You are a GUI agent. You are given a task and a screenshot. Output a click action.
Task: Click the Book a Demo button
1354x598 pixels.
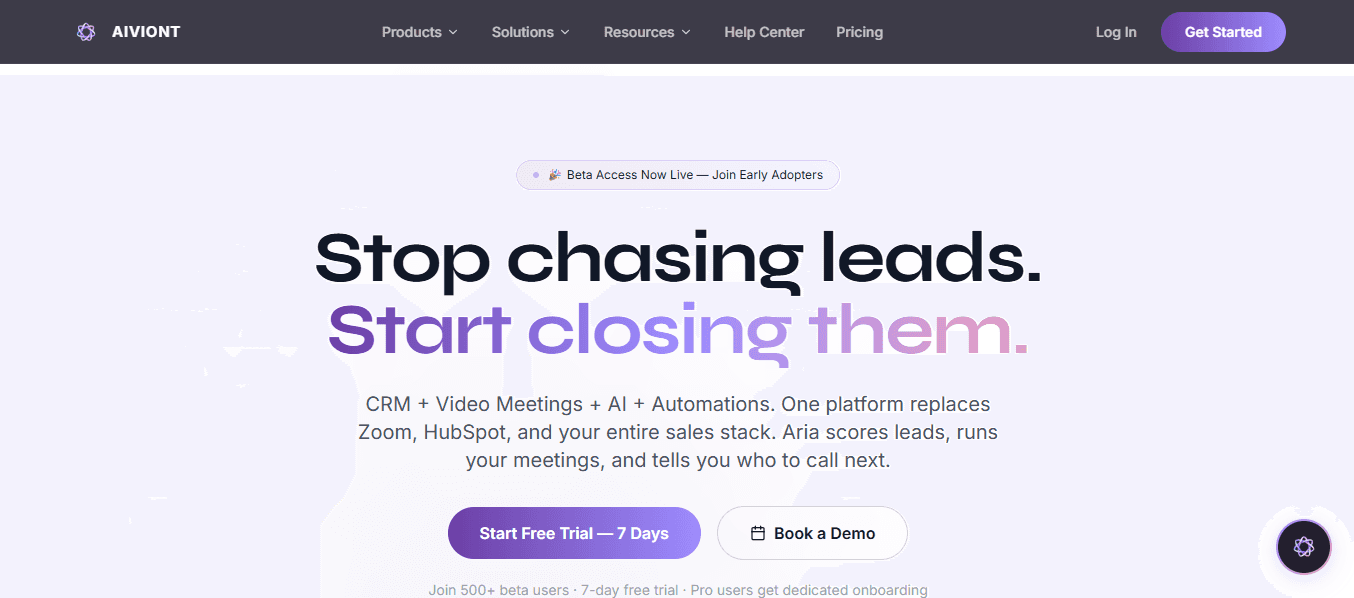pyautogui.click(x=812, y=533)
